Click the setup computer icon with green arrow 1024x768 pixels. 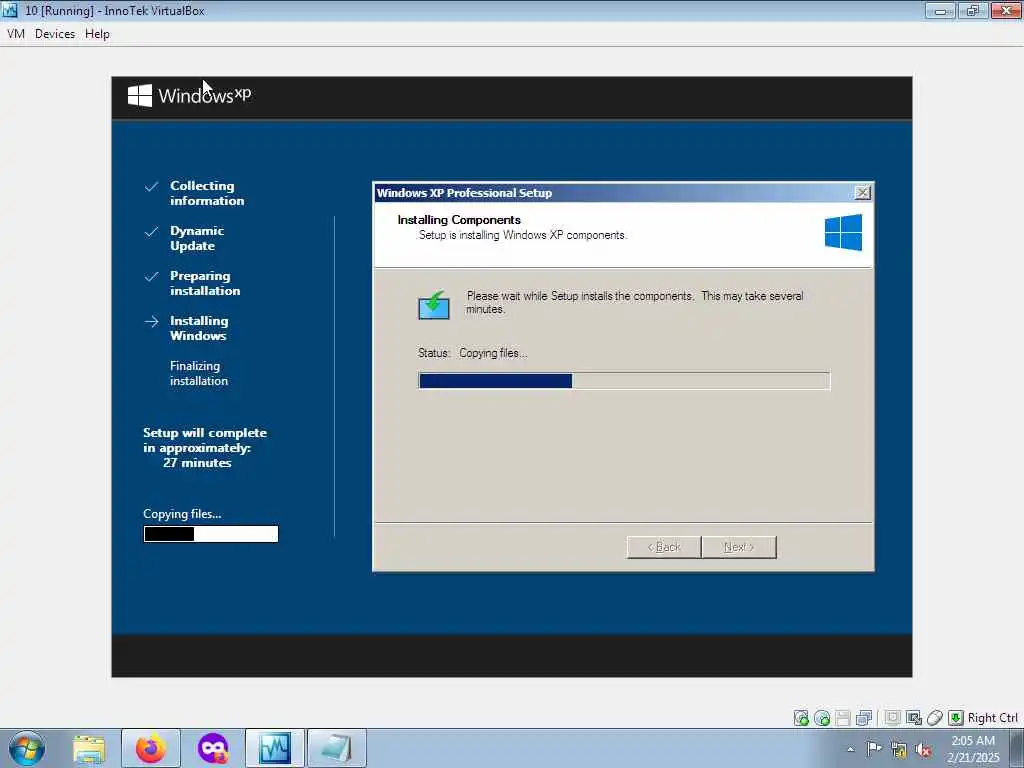(434, 305)
